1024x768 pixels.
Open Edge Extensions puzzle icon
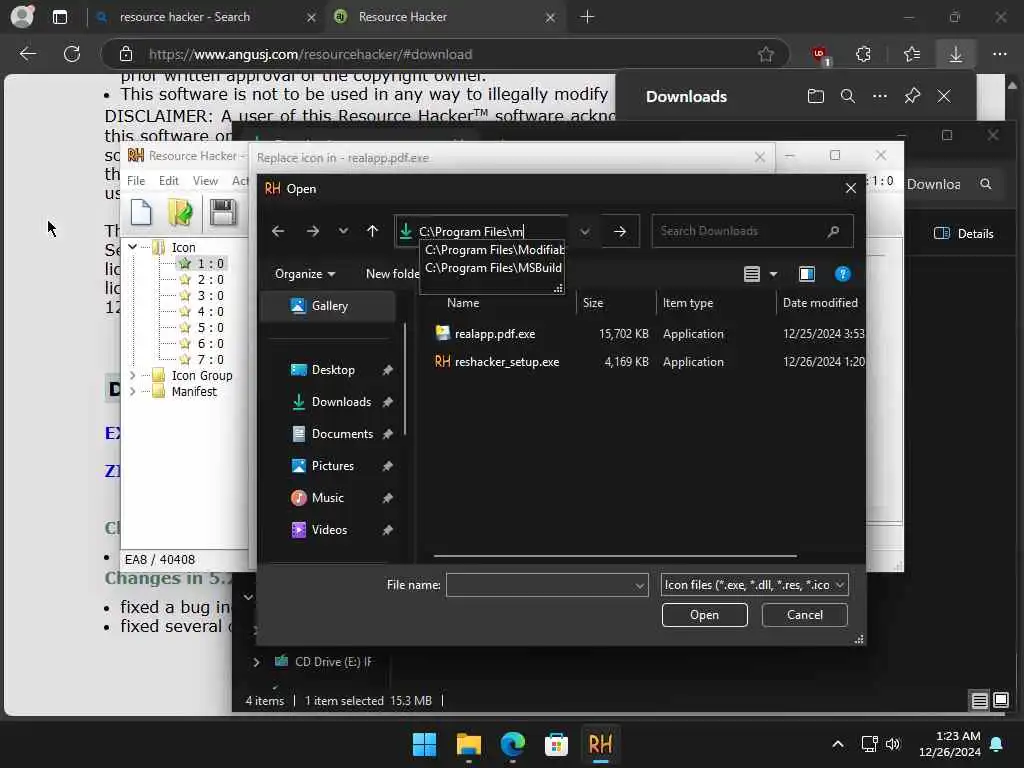[x=863, y=54]
